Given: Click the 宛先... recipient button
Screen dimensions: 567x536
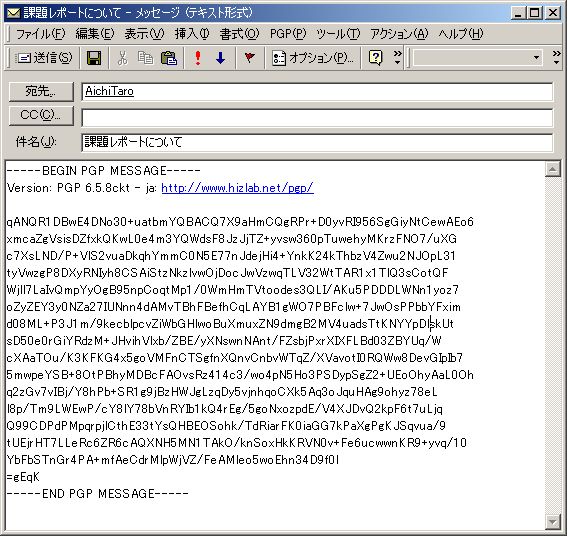Looking at the screenshot, I should (41, 92).
